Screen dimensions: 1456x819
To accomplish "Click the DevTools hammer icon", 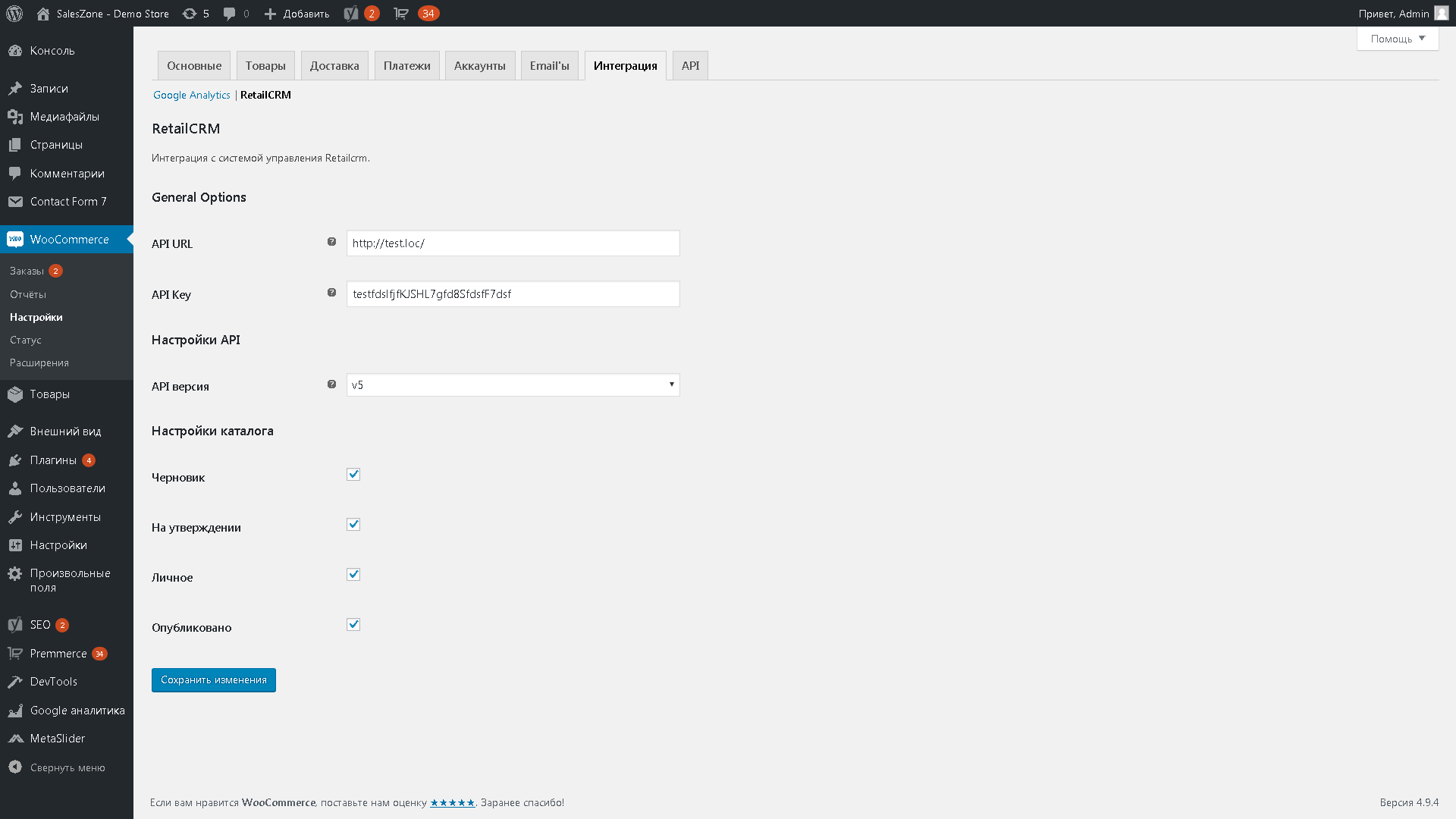I will click(x=15, y=682).
